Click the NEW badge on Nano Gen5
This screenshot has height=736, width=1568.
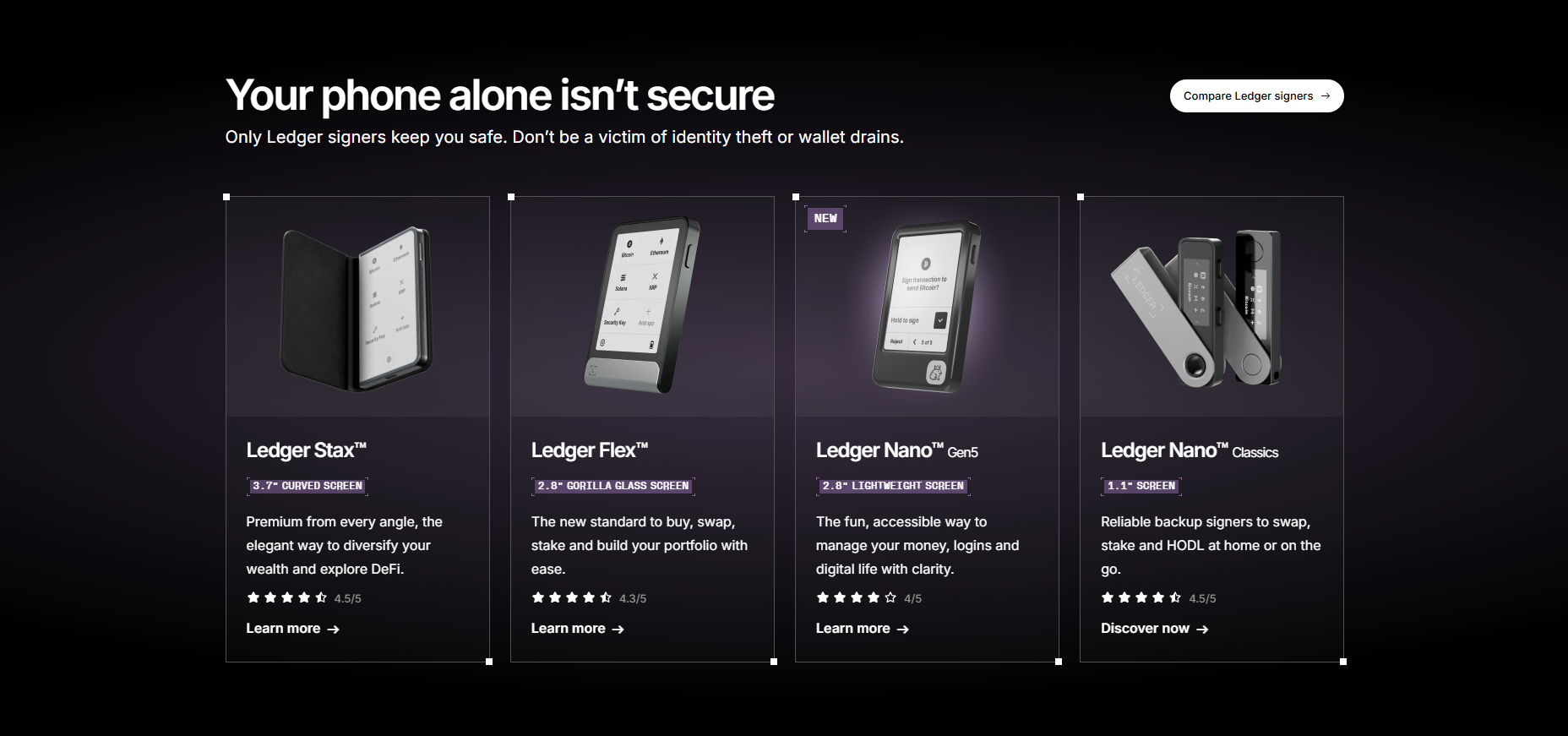tap(825, 219)
